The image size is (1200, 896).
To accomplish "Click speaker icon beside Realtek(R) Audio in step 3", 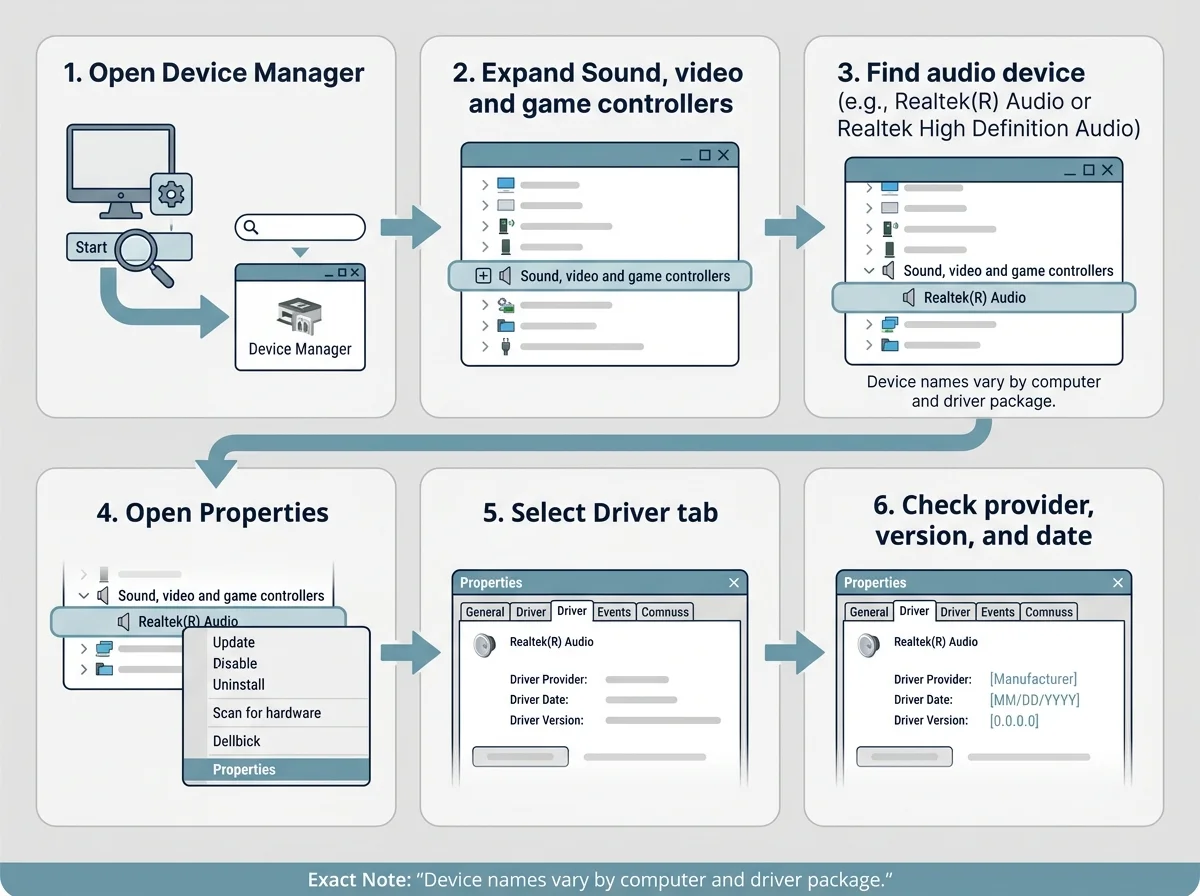I will 908,298.
